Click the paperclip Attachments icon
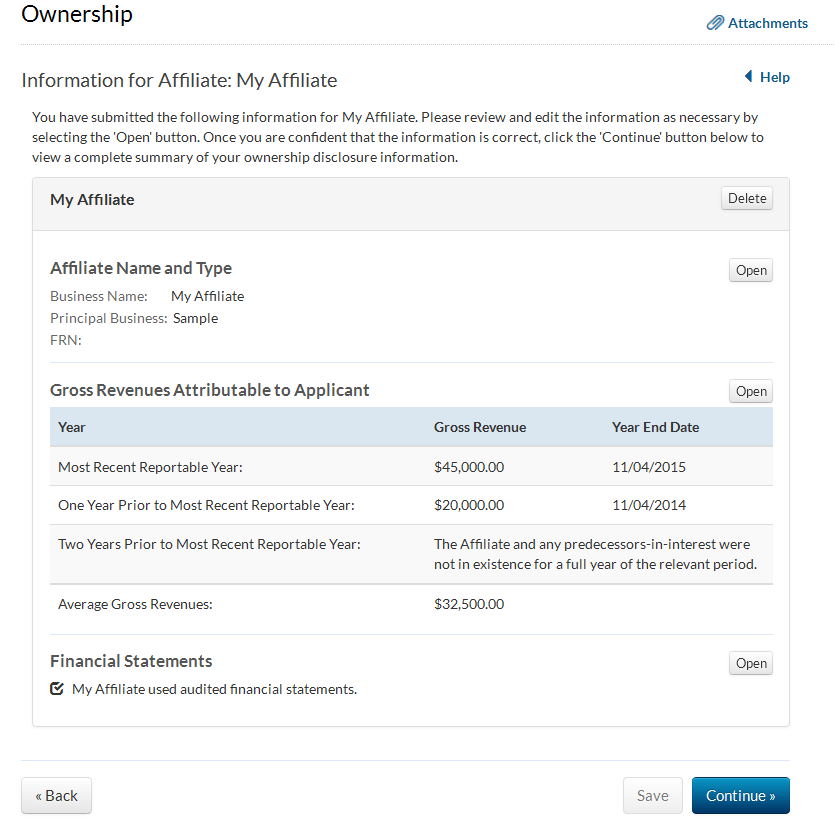 715,23
